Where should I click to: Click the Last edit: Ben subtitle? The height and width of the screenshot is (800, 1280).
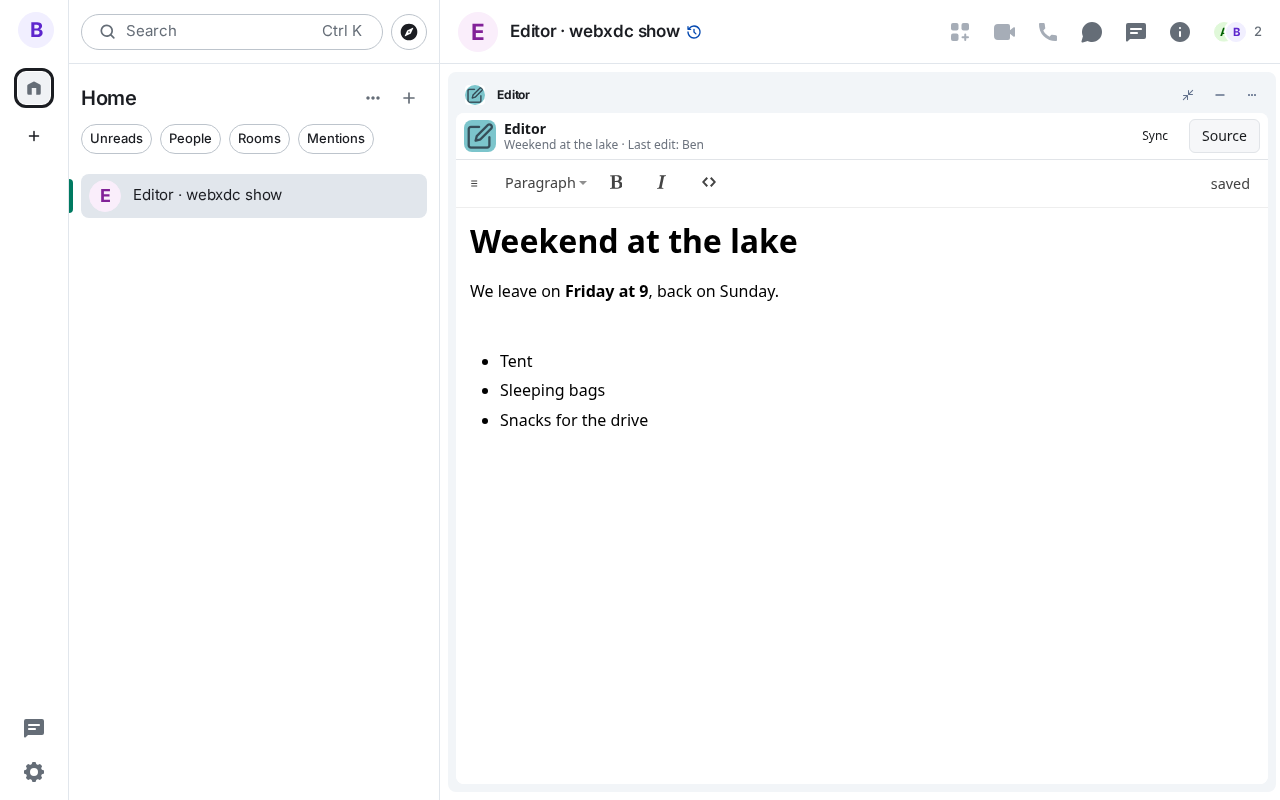tap(666, 145)
